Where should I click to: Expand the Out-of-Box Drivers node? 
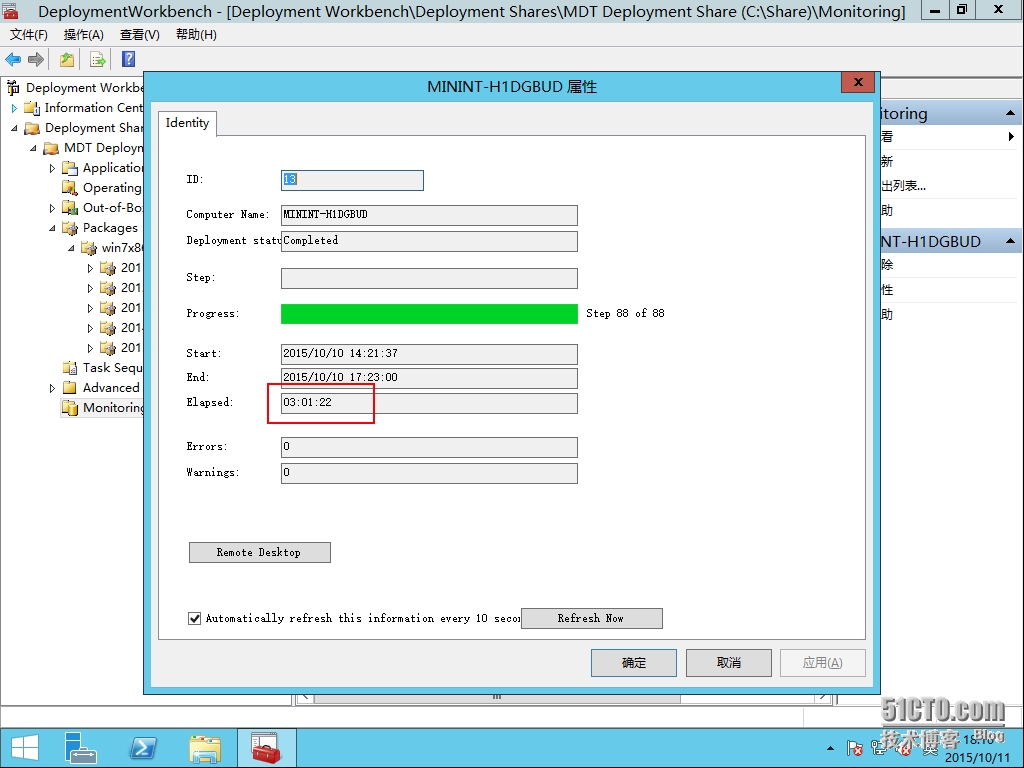coord(52,208)
